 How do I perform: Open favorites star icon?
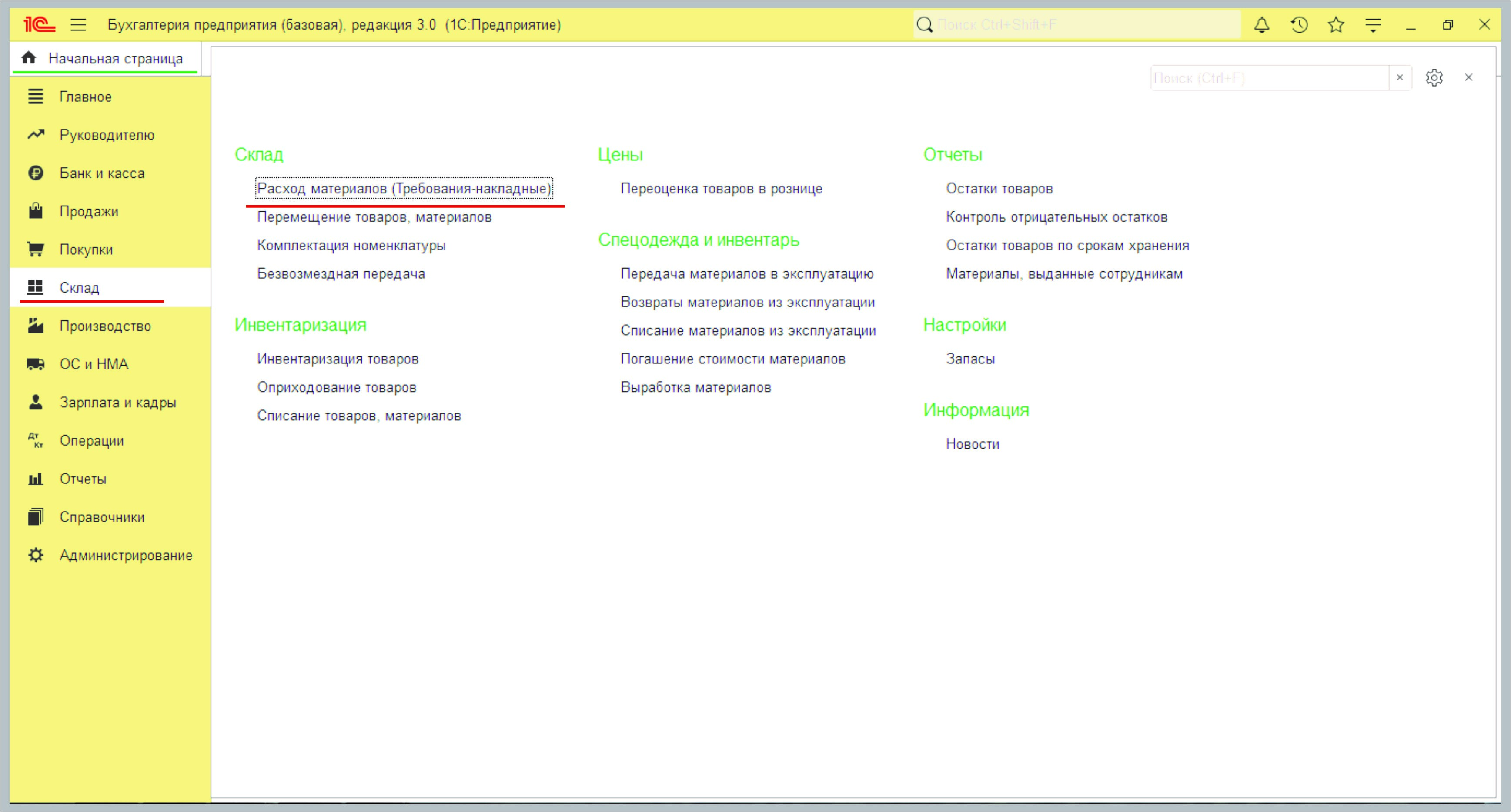click(1336, 25)
